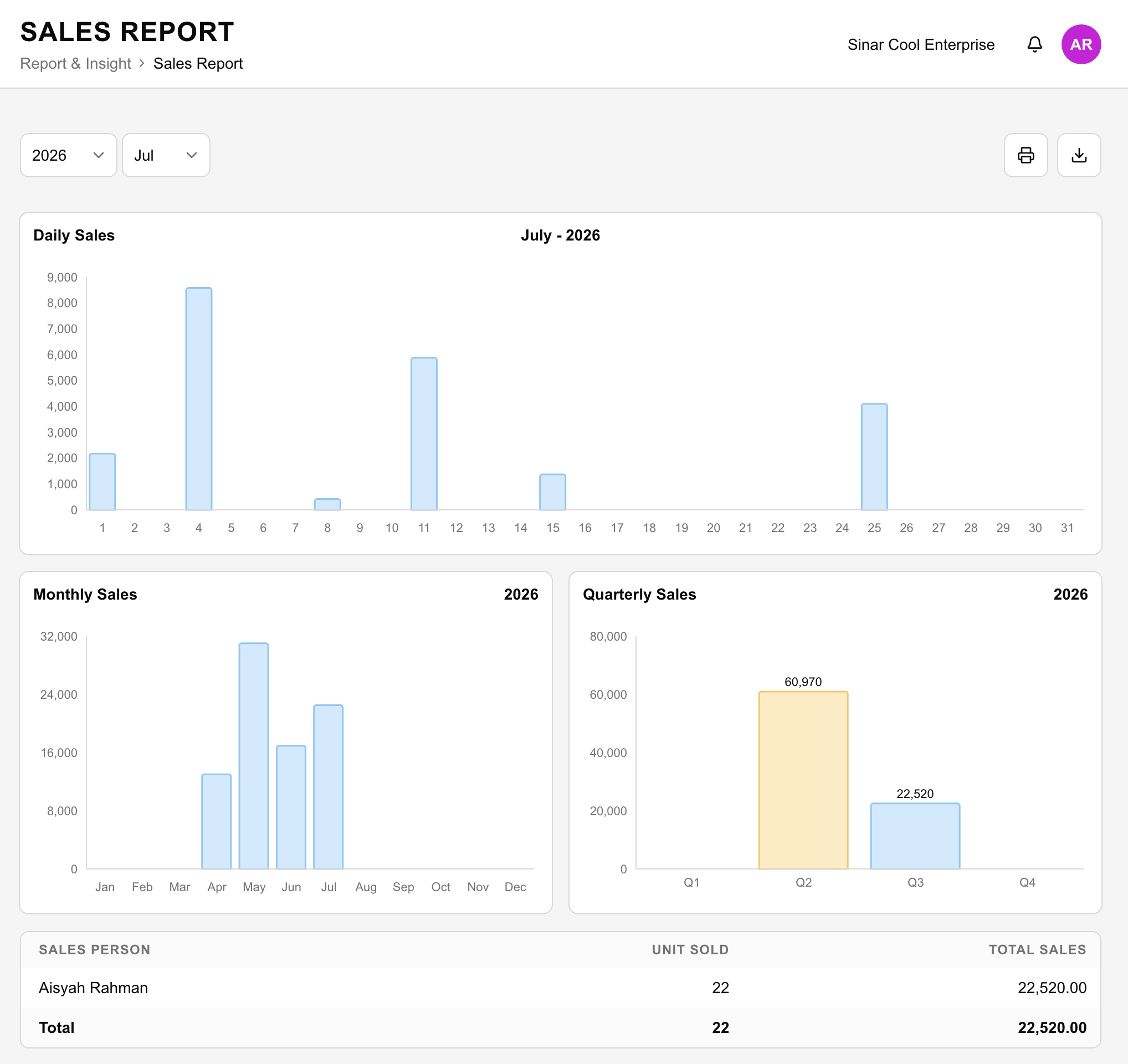Click the day 11 daily sales bar
This screenshot has width=1128, height=1064.
424,433
